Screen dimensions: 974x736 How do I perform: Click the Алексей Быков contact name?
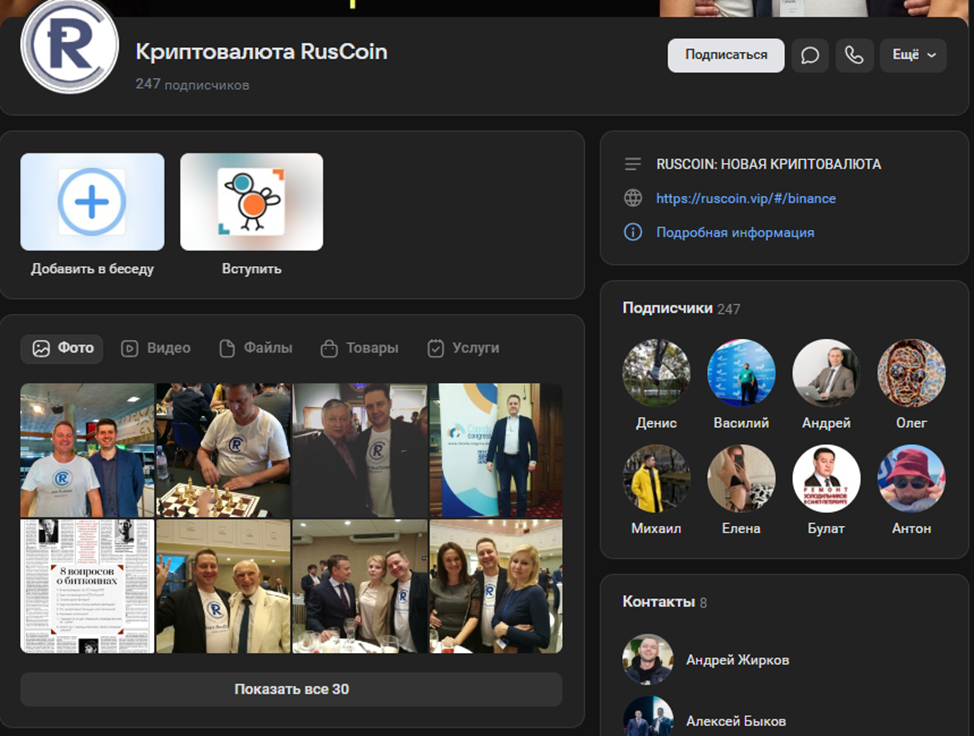736,722
